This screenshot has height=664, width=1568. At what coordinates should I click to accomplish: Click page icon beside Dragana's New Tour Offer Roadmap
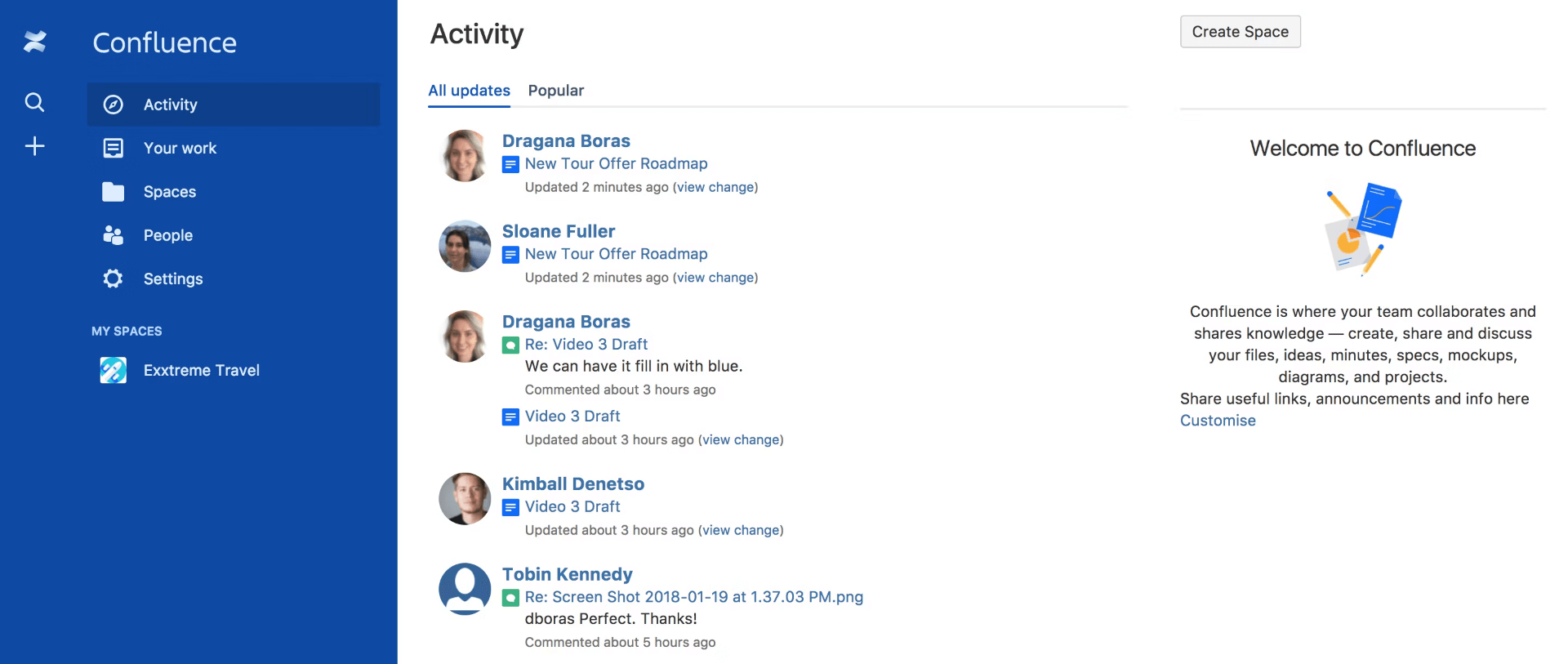tap(510, 165)
